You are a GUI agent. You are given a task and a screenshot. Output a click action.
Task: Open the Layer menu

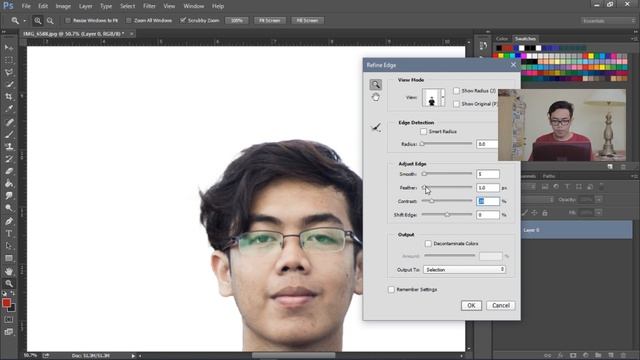(85, 6)
